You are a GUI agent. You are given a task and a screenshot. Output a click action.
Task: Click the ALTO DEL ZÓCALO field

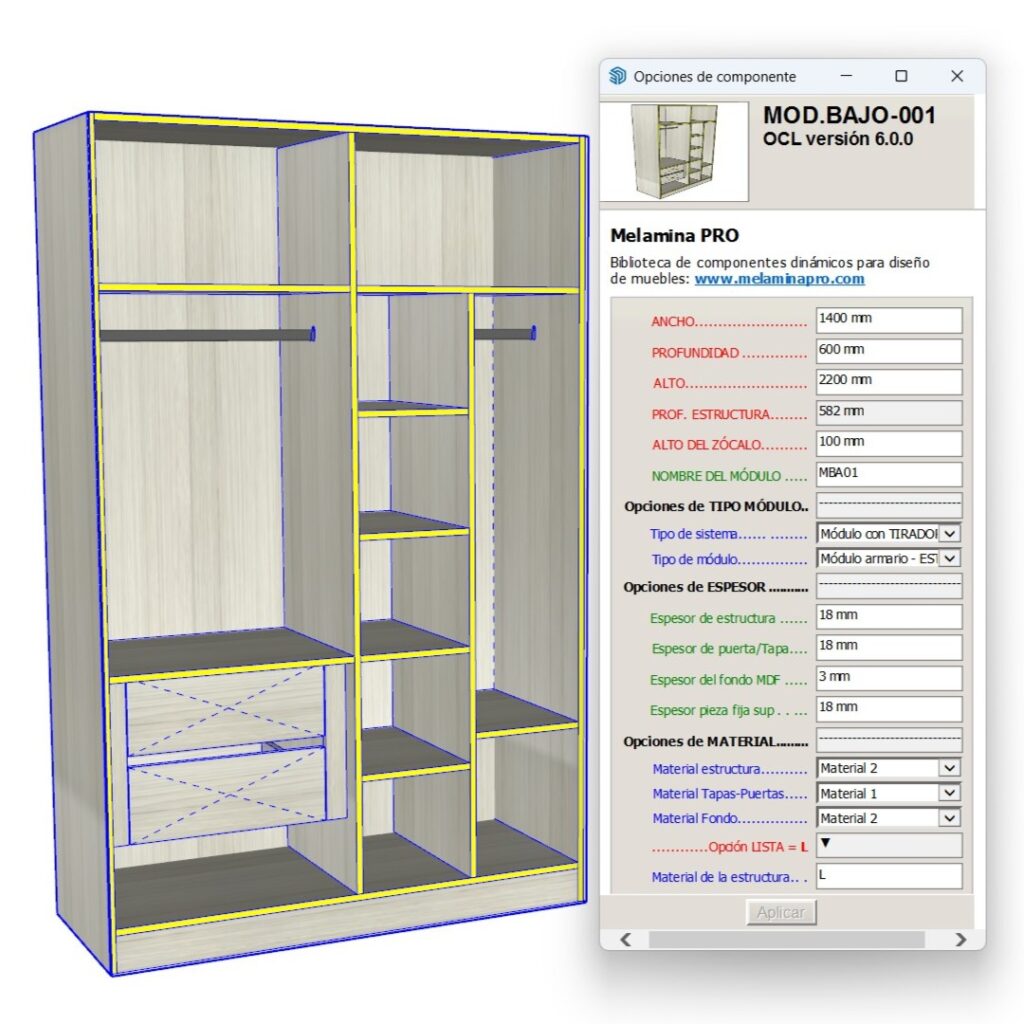pos(888,443)
